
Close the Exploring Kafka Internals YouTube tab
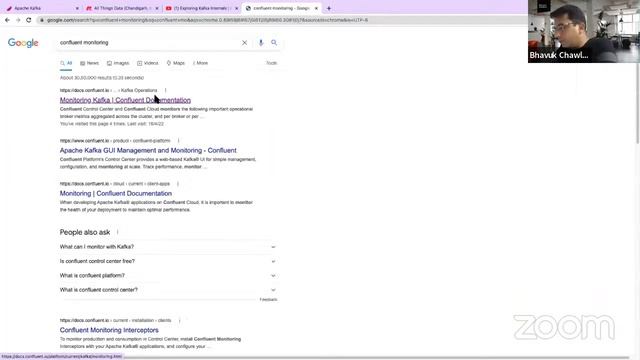(236, 8)
